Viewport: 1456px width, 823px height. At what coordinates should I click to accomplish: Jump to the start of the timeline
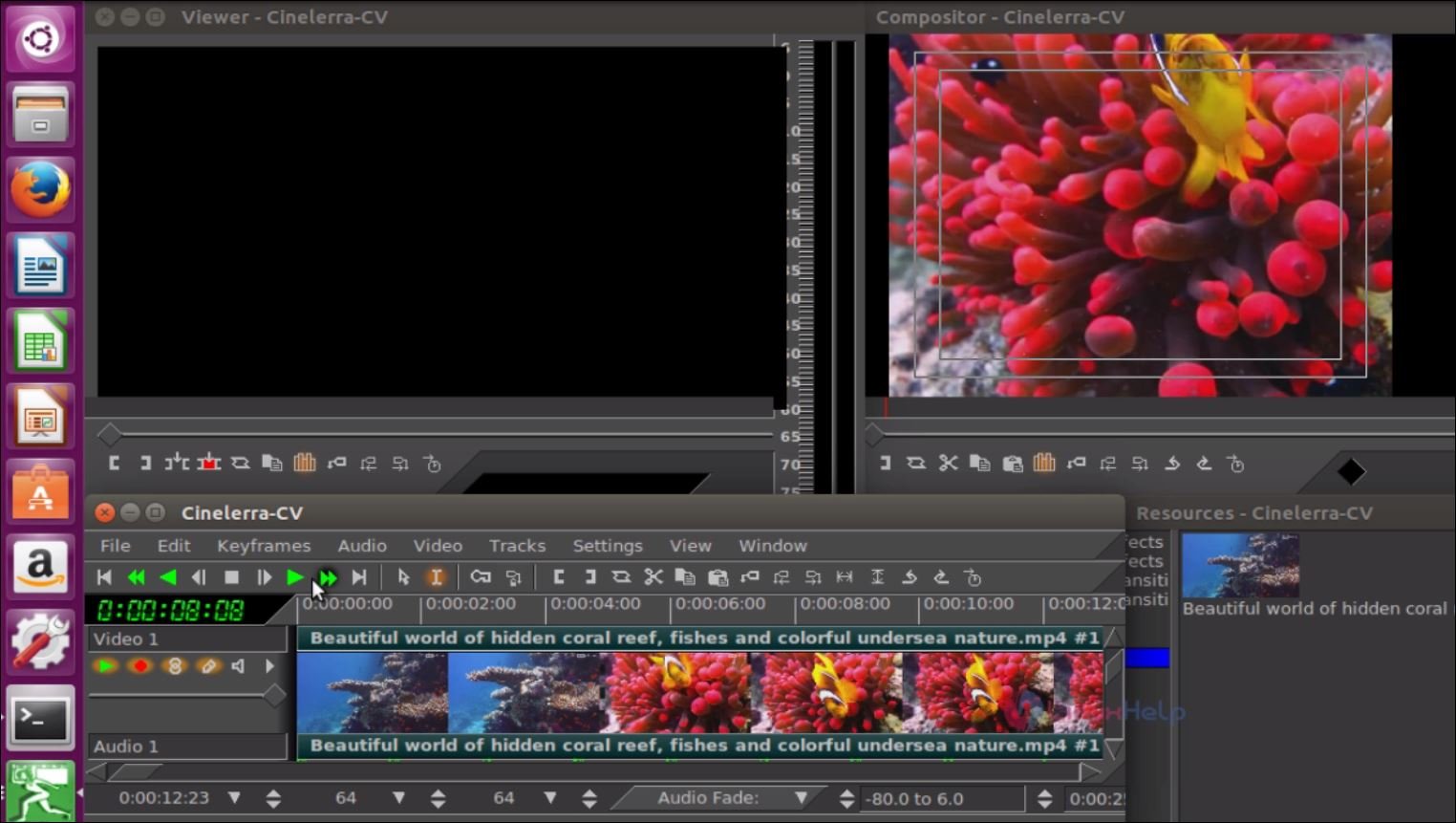[104, 577]
